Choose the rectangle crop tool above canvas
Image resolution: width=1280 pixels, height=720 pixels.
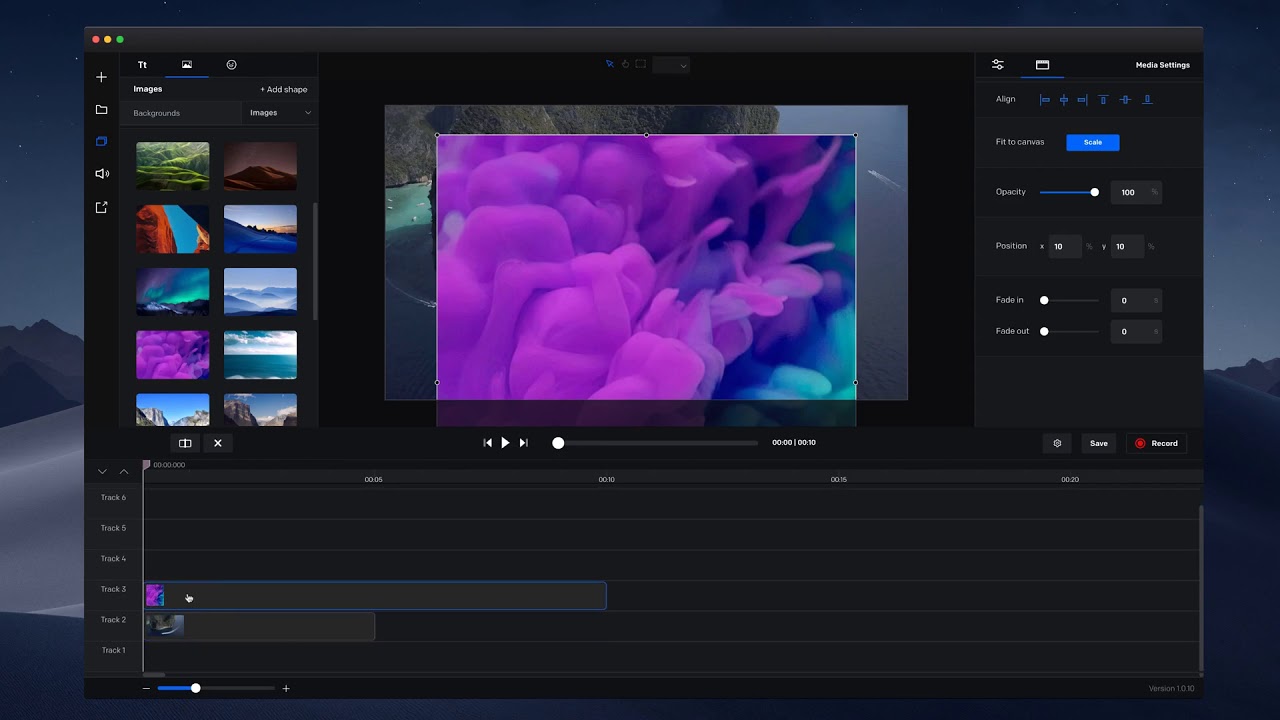point(641,64)
